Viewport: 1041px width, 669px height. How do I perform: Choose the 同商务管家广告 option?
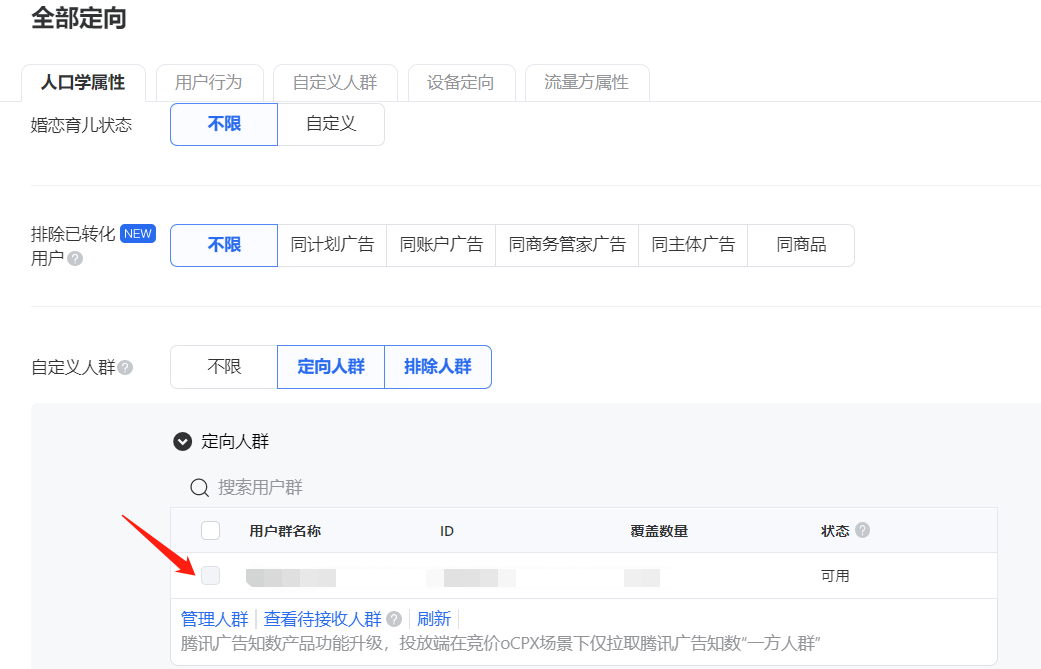(x=567, y=246)
